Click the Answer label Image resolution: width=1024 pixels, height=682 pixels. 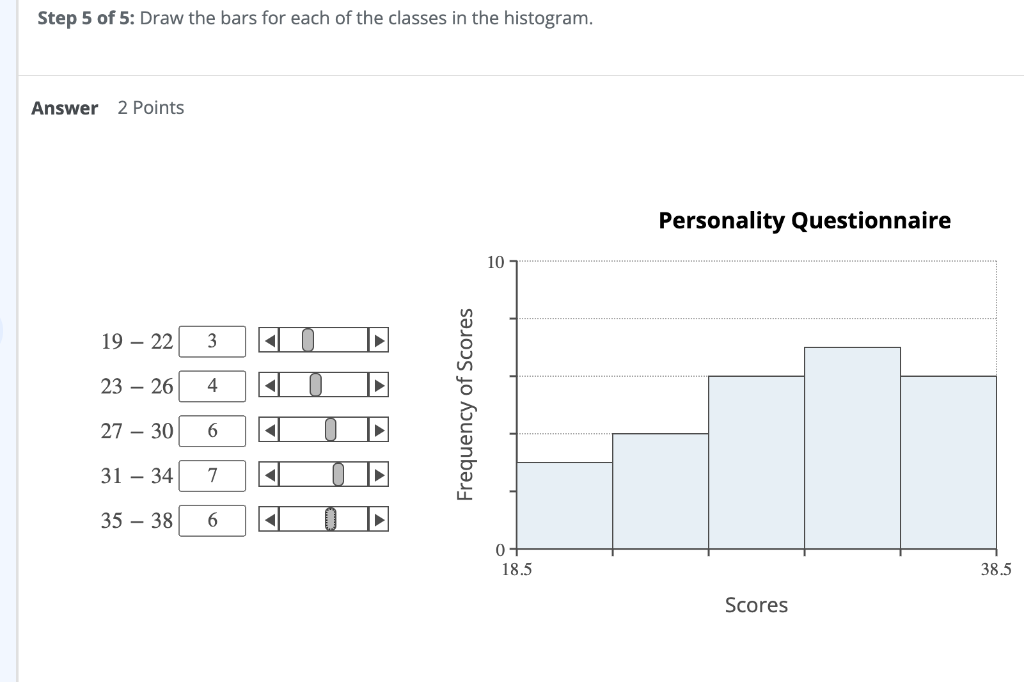tap(64, 107)
